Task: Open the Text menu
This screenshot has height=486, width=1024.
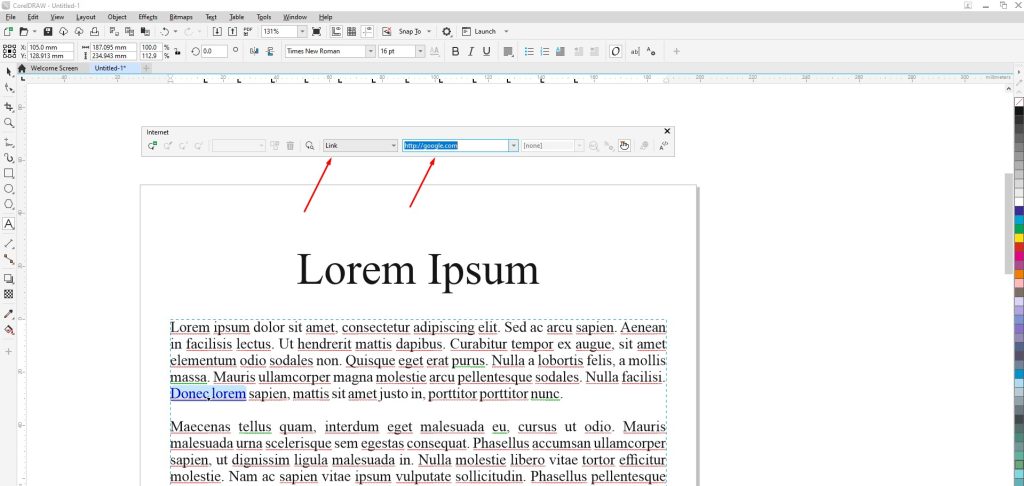Action: pos(210,17)
